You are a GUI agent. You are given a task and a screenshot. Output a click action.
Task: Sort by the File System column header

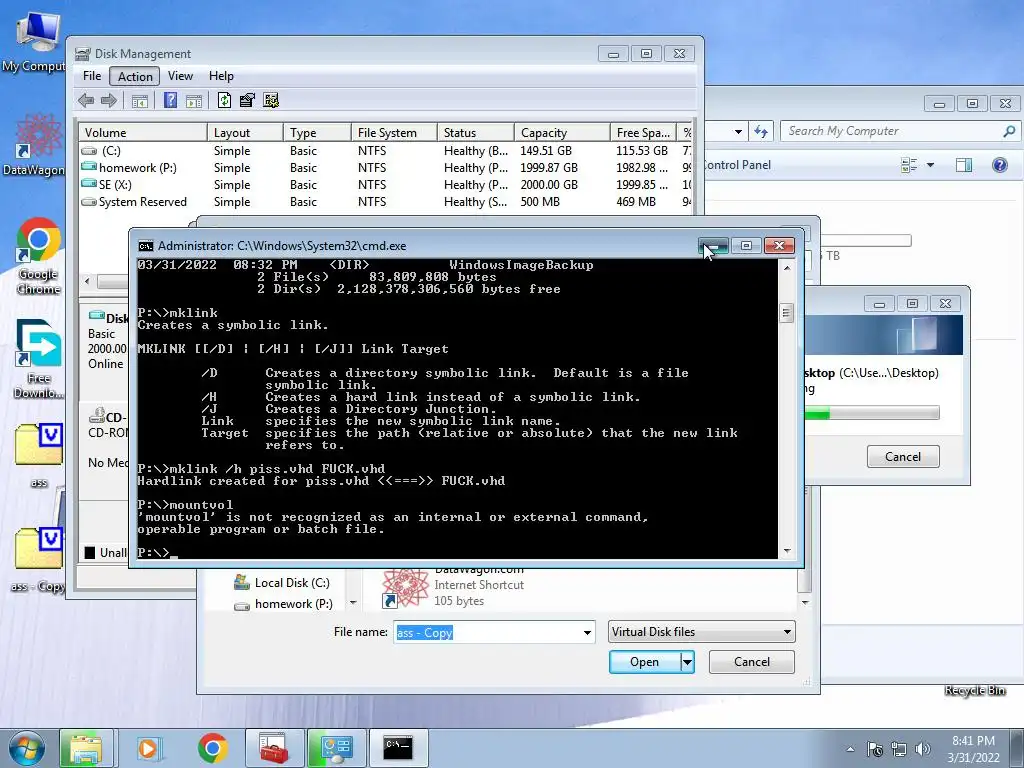point(394,133)
